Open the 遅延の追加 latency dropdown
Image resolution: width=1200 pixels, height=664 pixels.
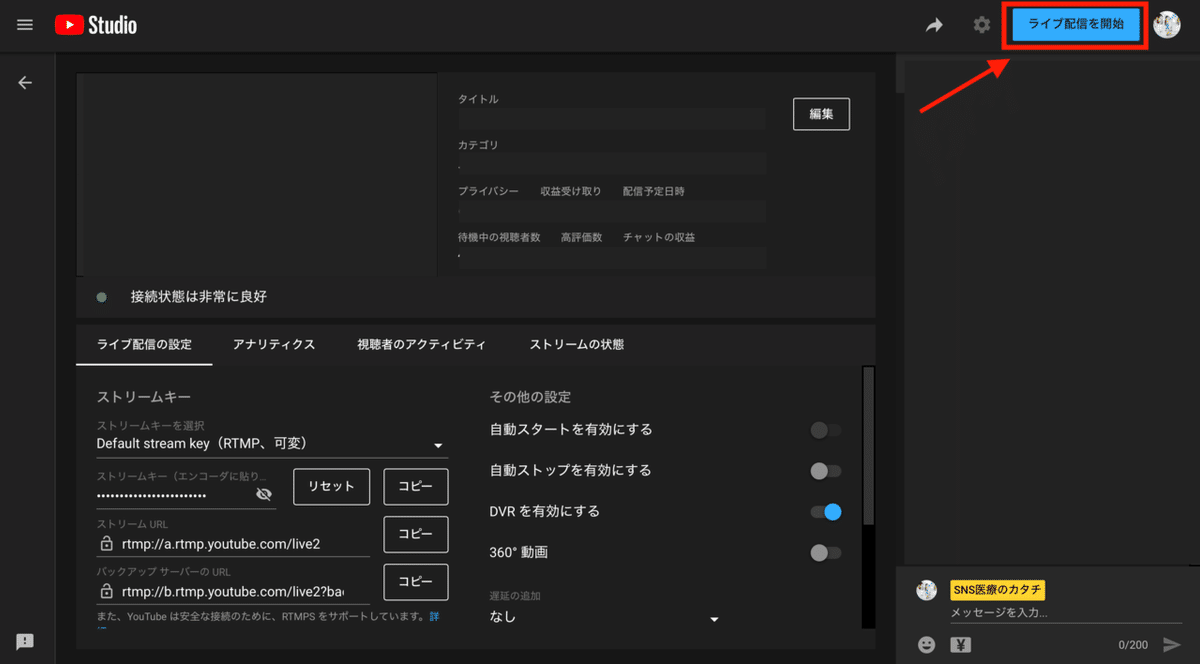714,618
